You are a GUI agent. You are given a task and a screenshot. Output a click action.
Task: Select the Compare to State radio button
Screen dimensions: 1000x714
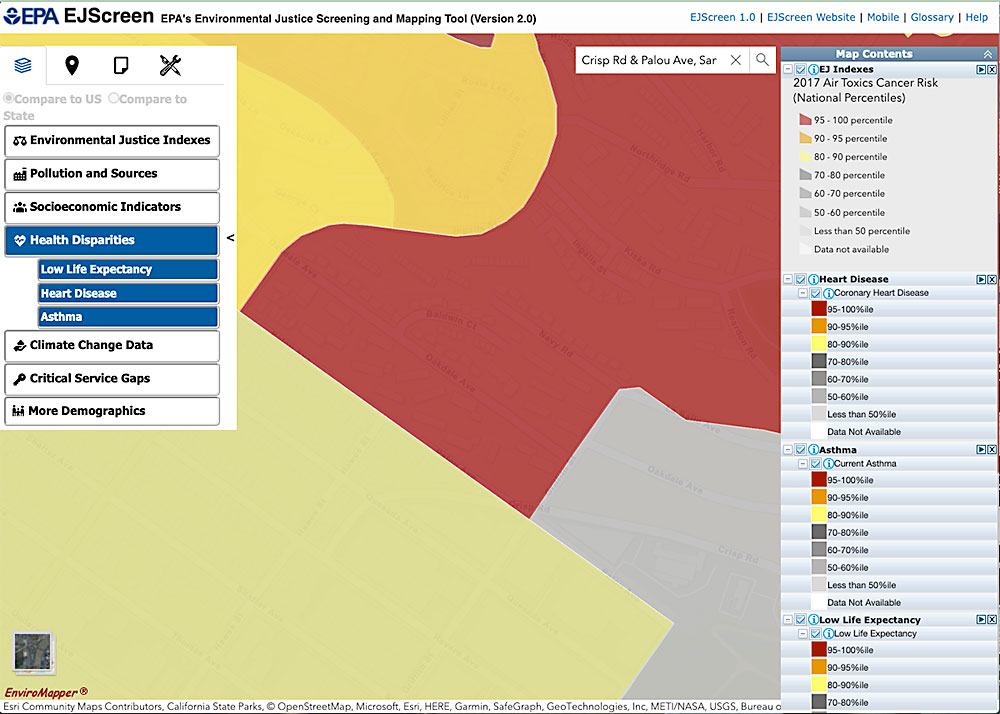pyautogui.click(x=114, y=99)
